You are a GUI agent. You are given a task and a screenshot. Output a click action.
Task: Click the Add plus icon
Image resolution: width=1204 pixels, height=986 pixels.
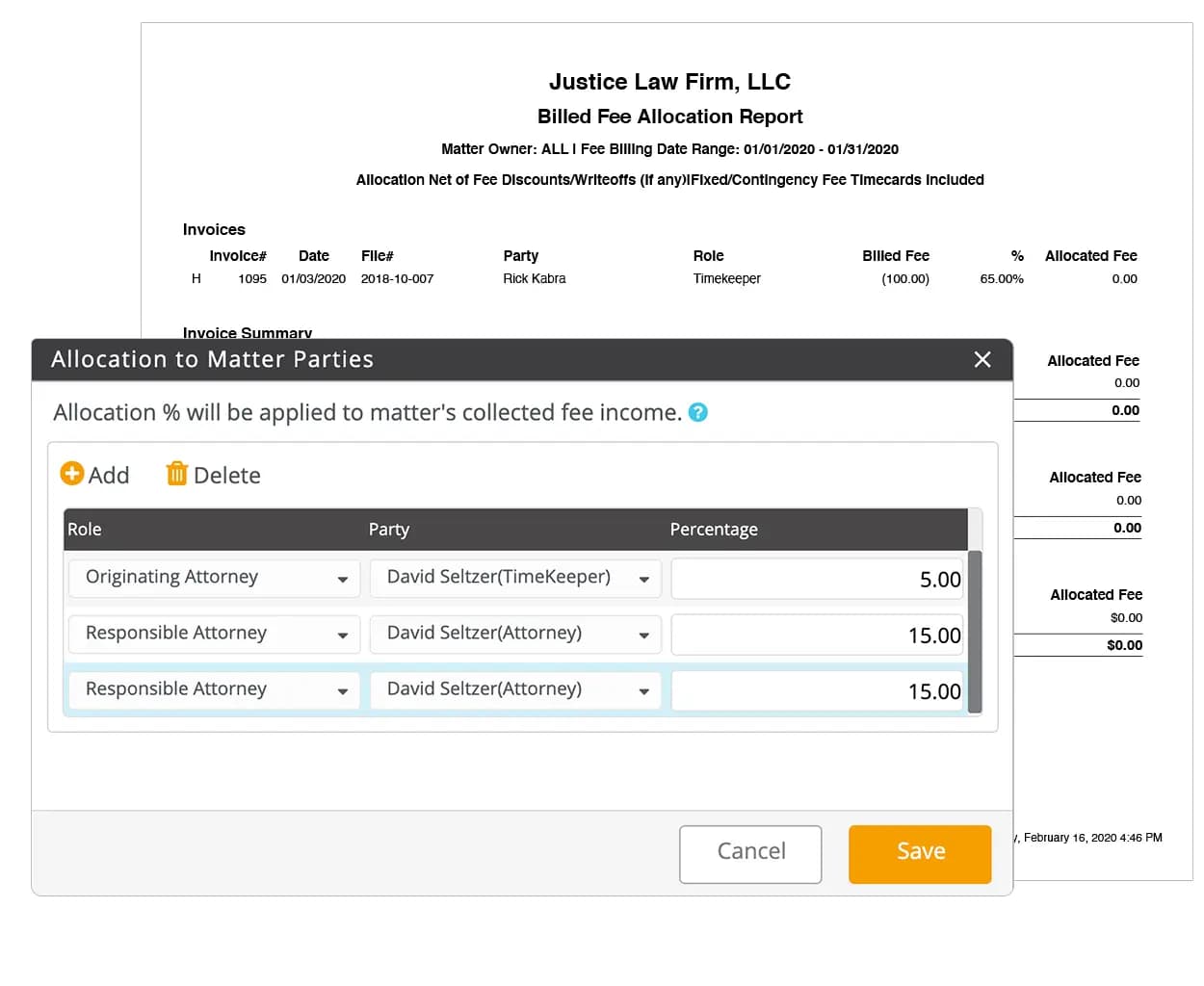(x=72, y=473)
